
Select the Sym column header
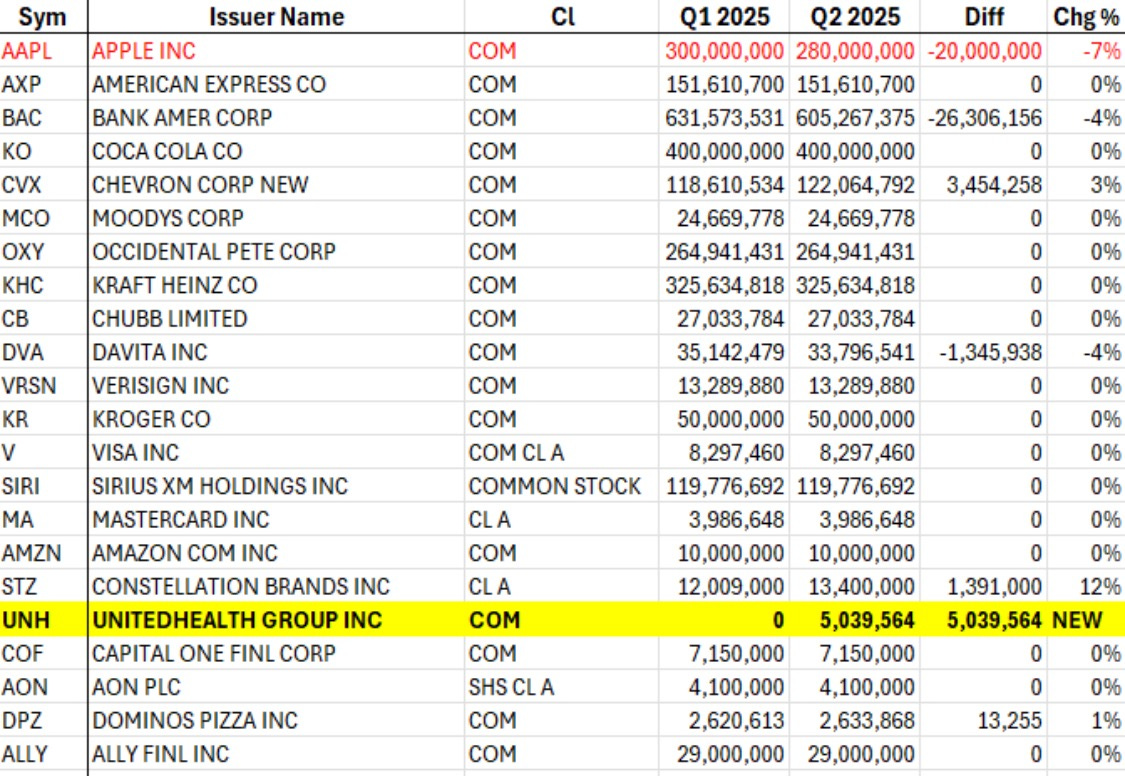[x=42, y=16]
